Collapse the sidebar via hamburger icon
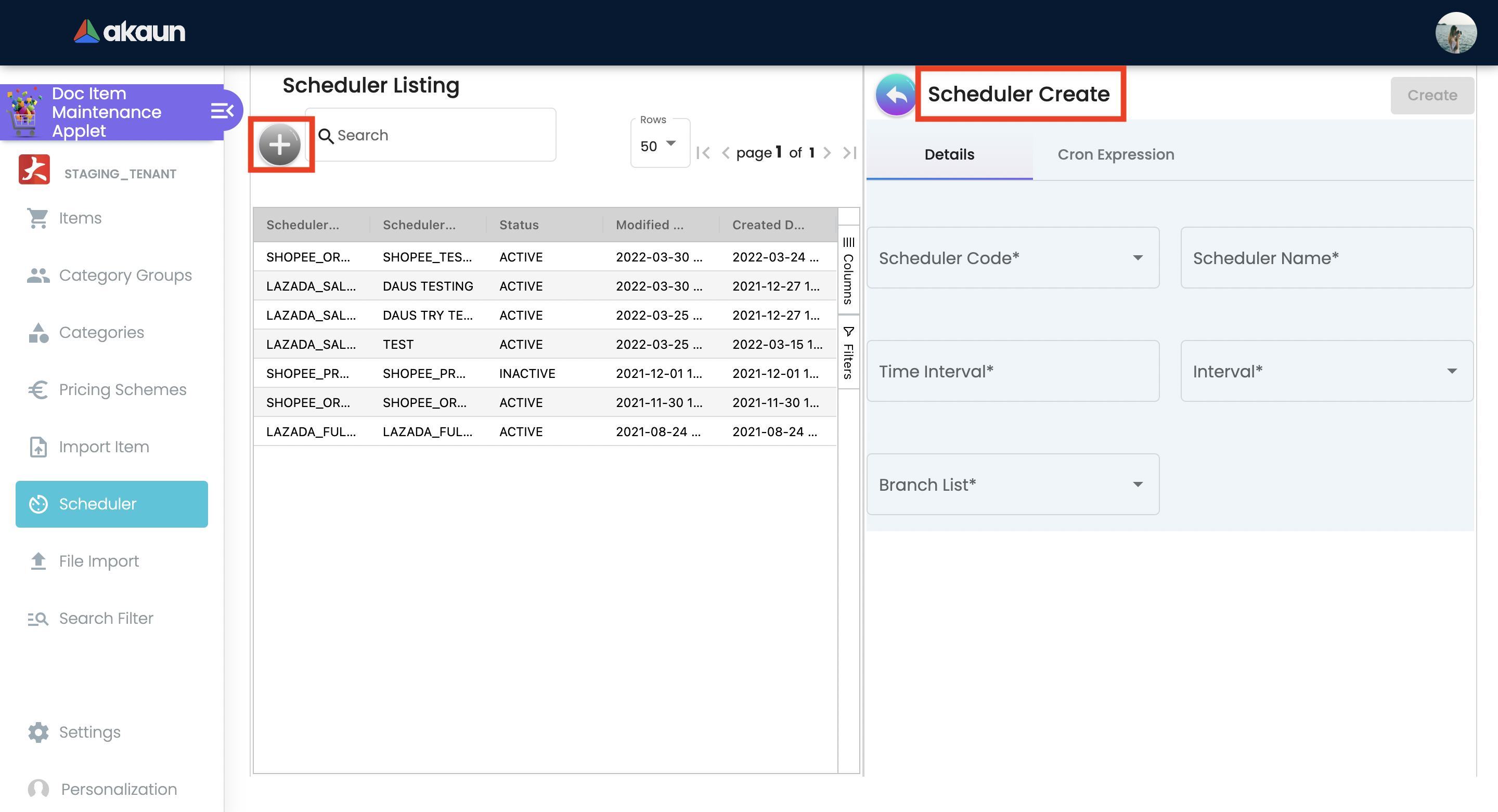 pyautogui.click(x=222, y=110)
